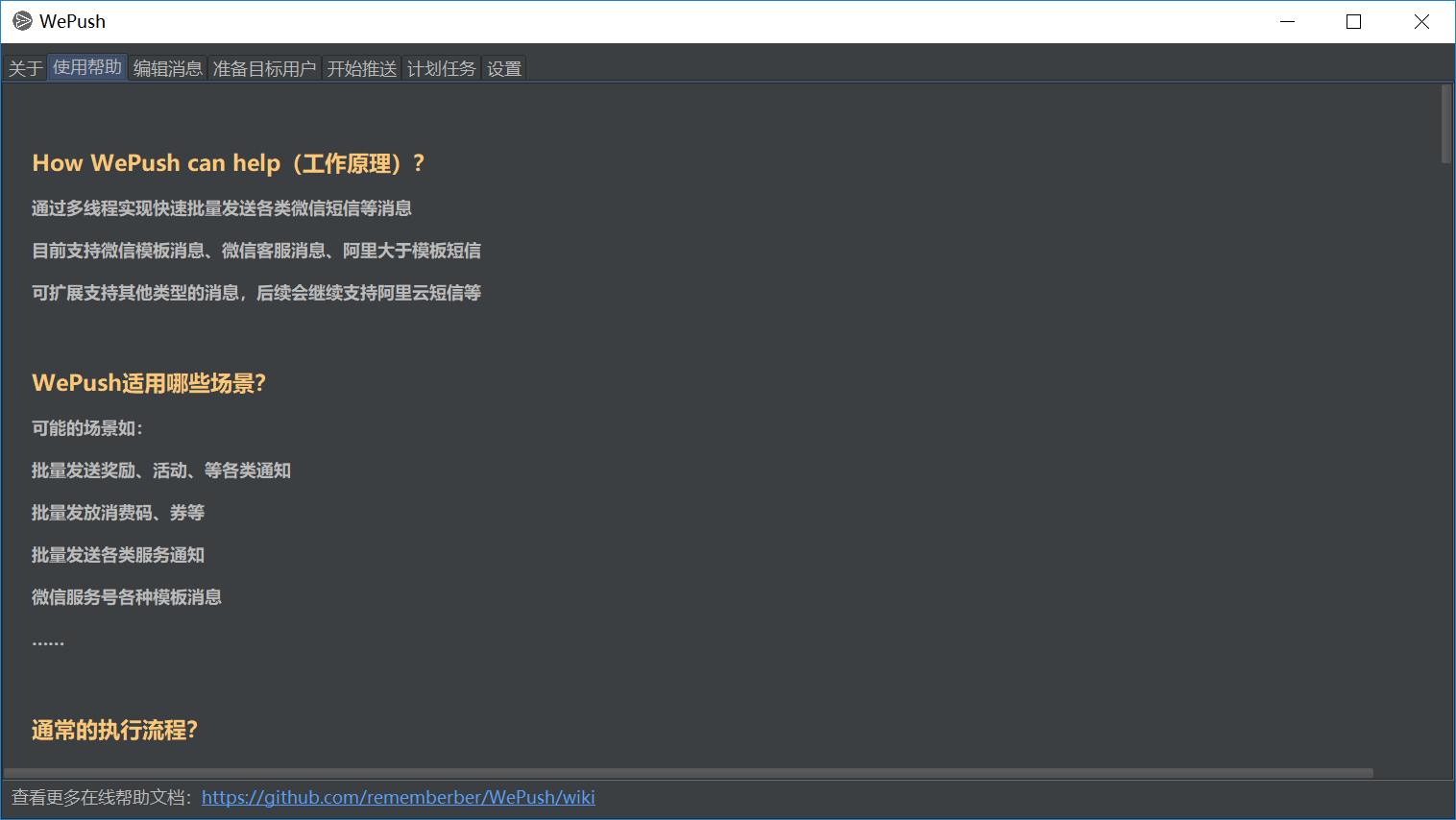This screenshot has width=1456, height=820.
Task: Click the line '批量发送奖励、活动、等各类通知'
Action: click(x=161, y=470)
